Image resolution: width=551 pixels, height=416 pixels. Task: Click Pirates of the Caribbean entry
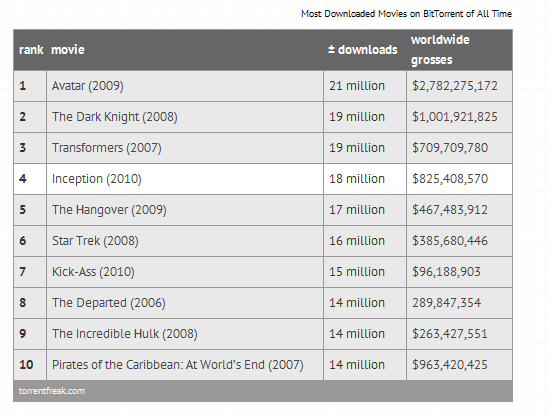[185, 365]
